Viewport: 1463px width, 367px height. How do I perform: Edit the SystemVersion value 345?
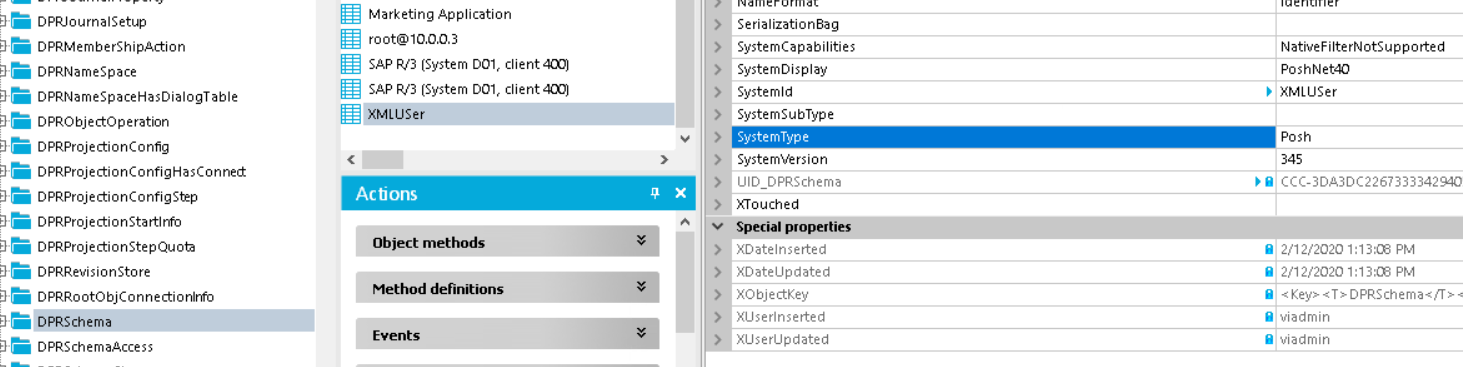(x=1370, y=159)
